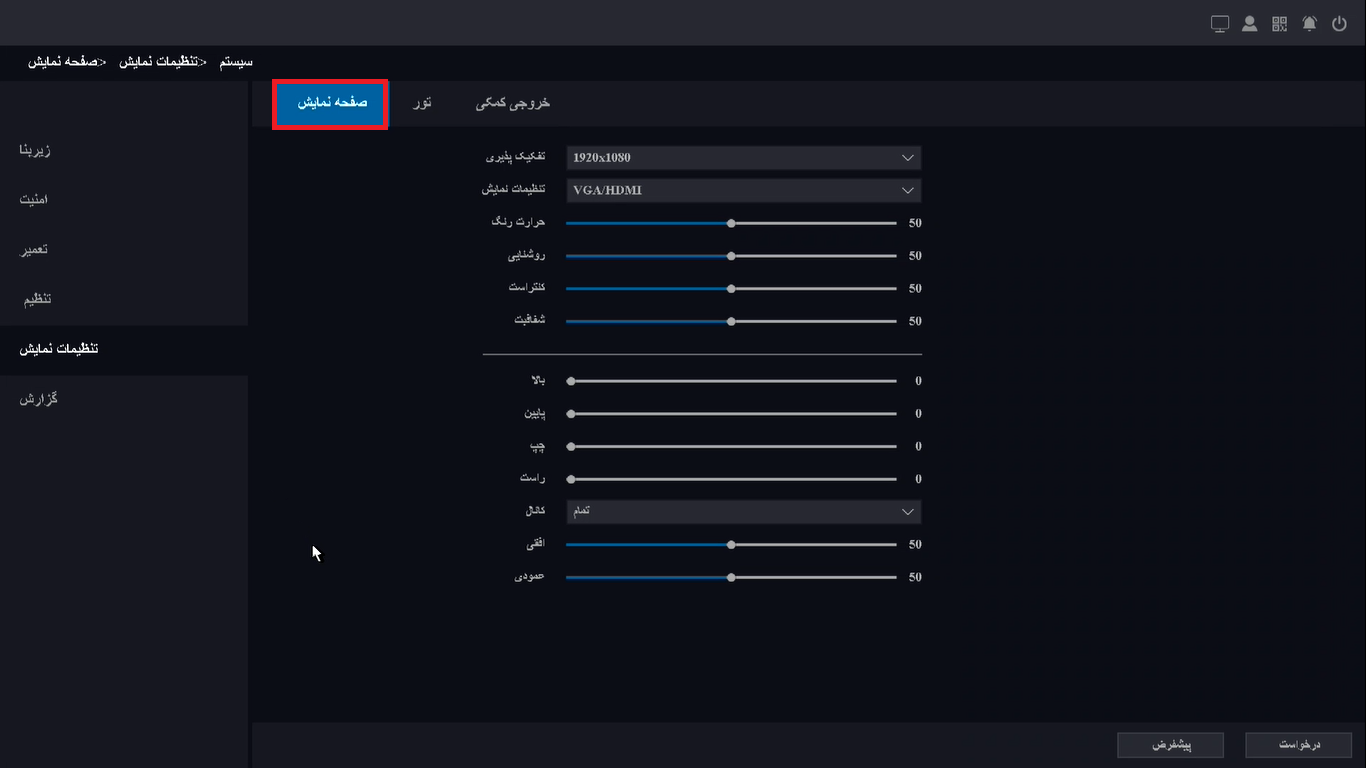Click the چپ margin slider handle

coord(571,446)
